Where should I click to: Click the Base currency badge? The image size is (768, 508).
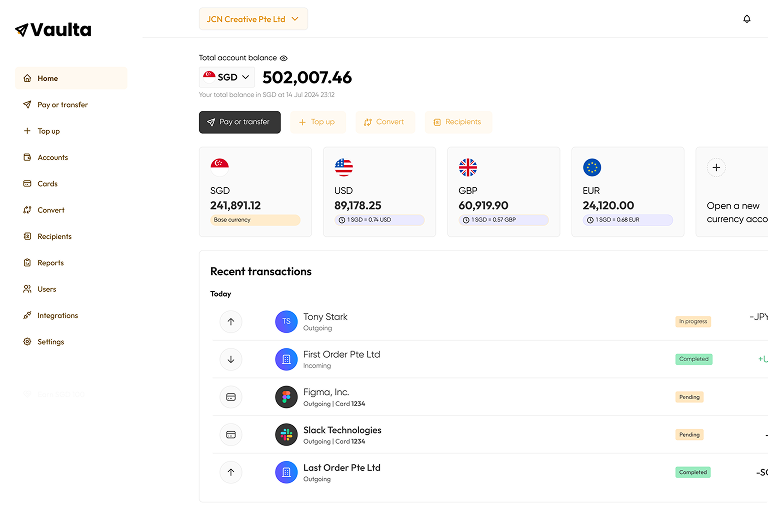pyautogui.click(x=255, y=220)
